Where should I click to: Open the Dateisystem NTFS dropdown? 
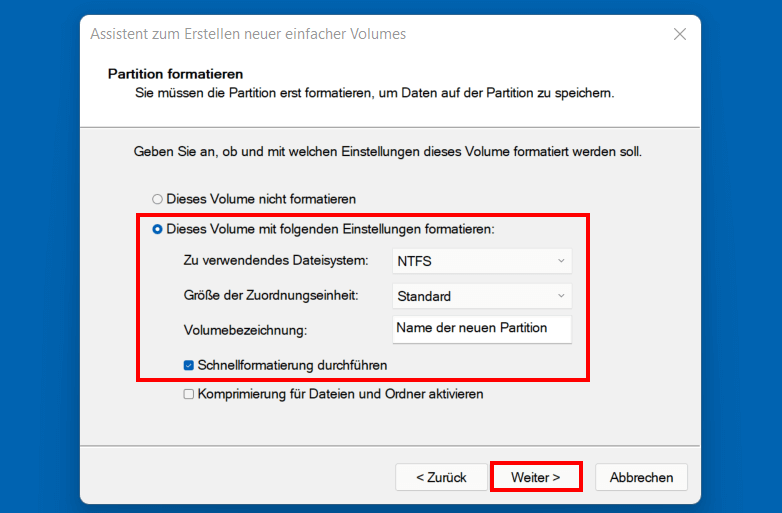pos(482,261)
